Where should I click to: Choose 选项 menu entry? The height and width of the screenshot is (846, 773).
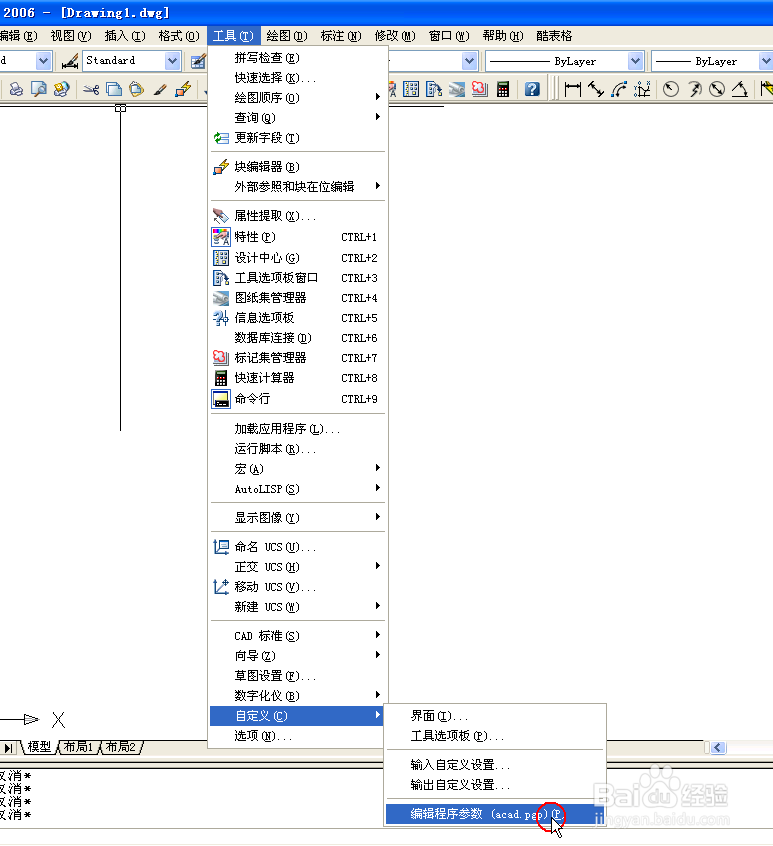click(x=298, y=736)
